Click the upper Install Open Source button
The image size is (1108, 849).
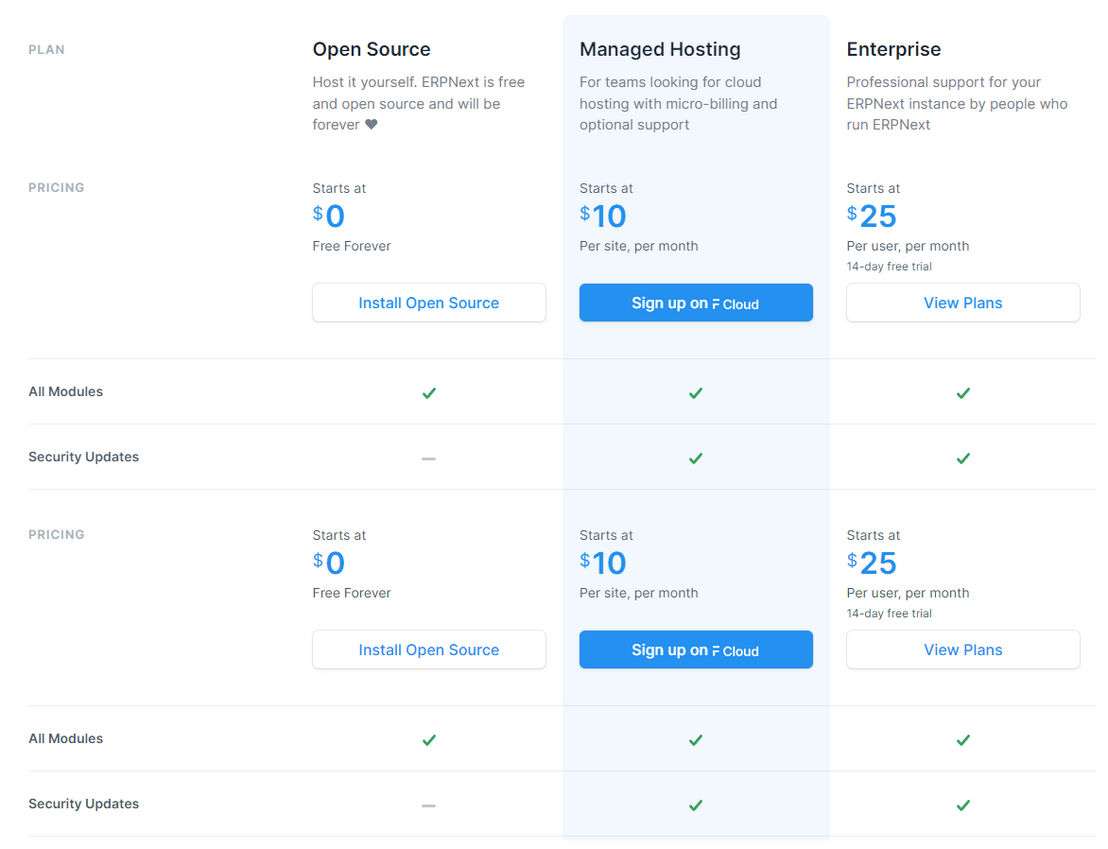pyautogui.click(x=429, y=303)
